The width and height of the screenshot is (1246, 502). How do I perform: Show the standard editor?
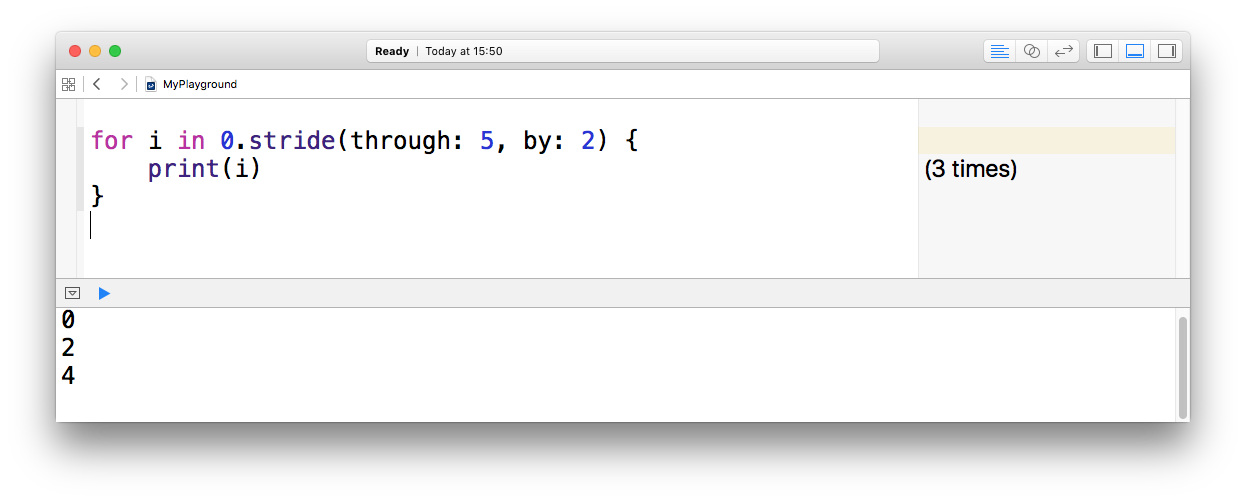(x=999, y=51)
